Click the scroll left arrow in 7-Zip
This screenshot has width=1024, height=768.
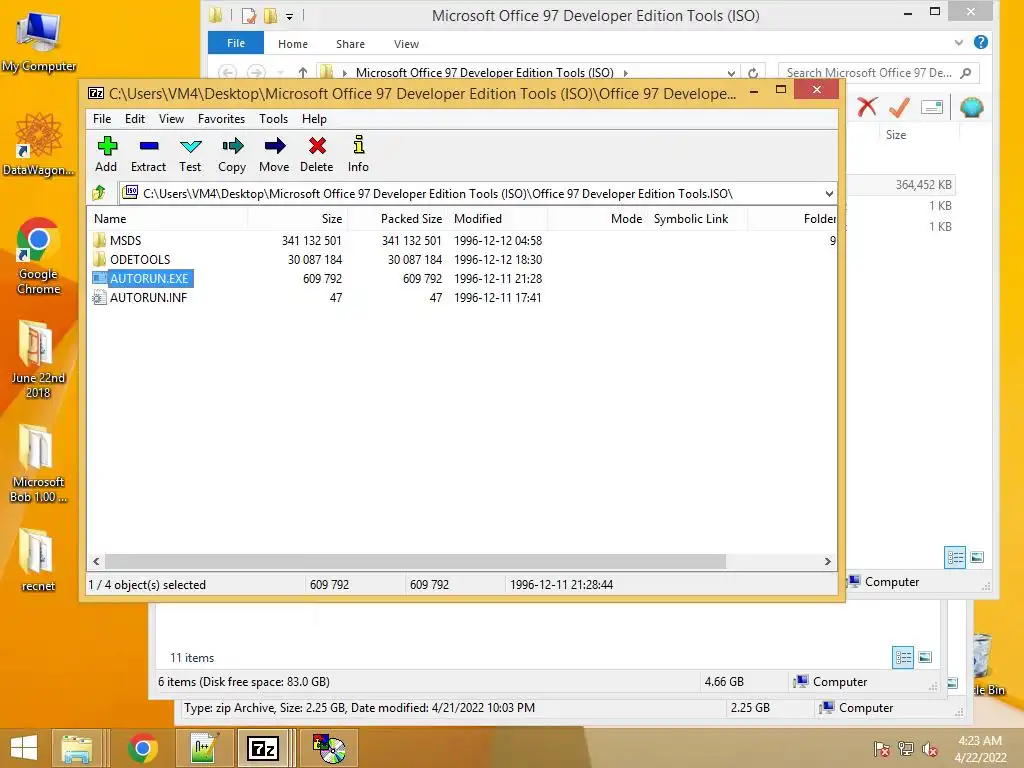click(x=97, y=561)
